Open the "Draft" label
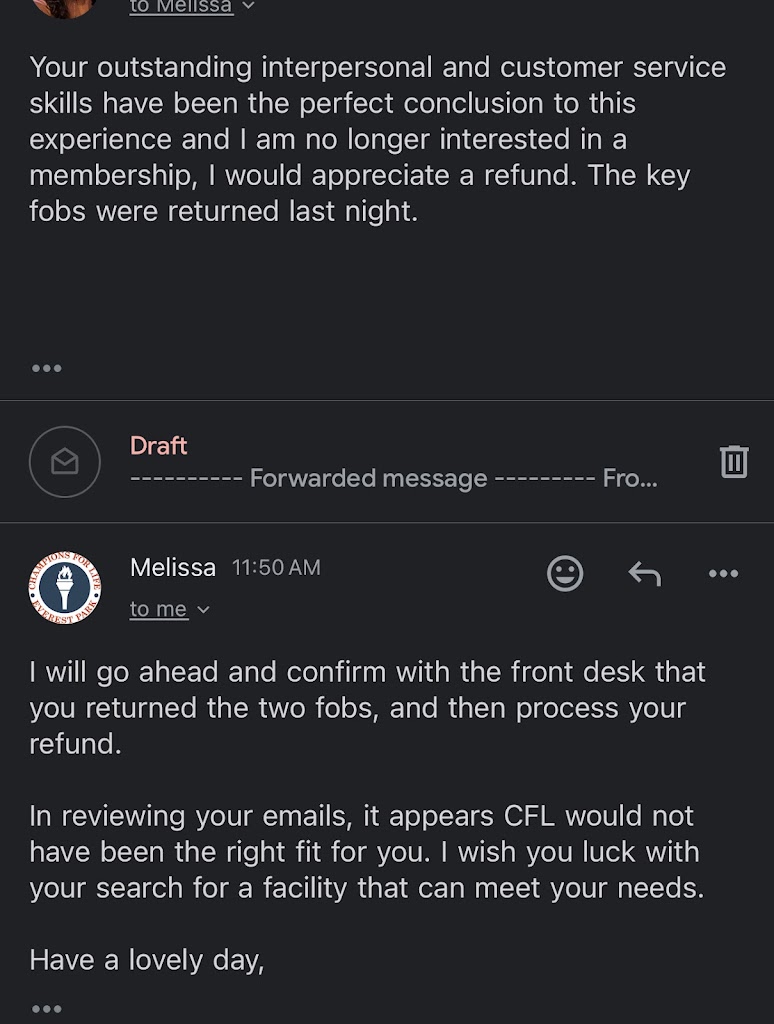Screen dimensions: 774x1024 [159, 445]
